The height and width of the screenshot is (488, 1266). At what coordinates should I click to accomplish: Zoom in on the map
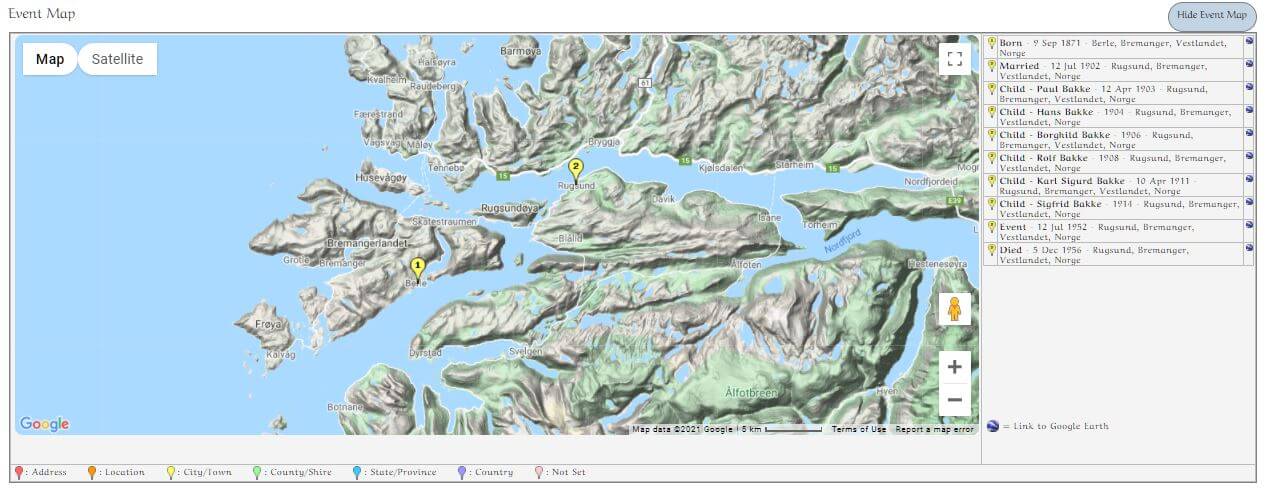[954, 367]
